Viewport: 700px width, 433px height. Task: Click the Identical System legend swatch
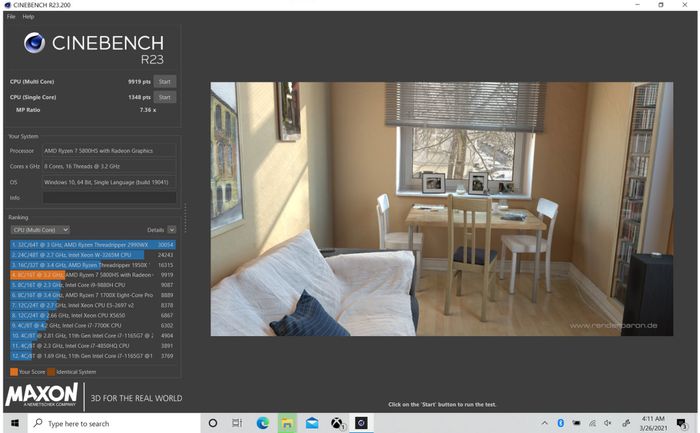[x=51, y=372]
